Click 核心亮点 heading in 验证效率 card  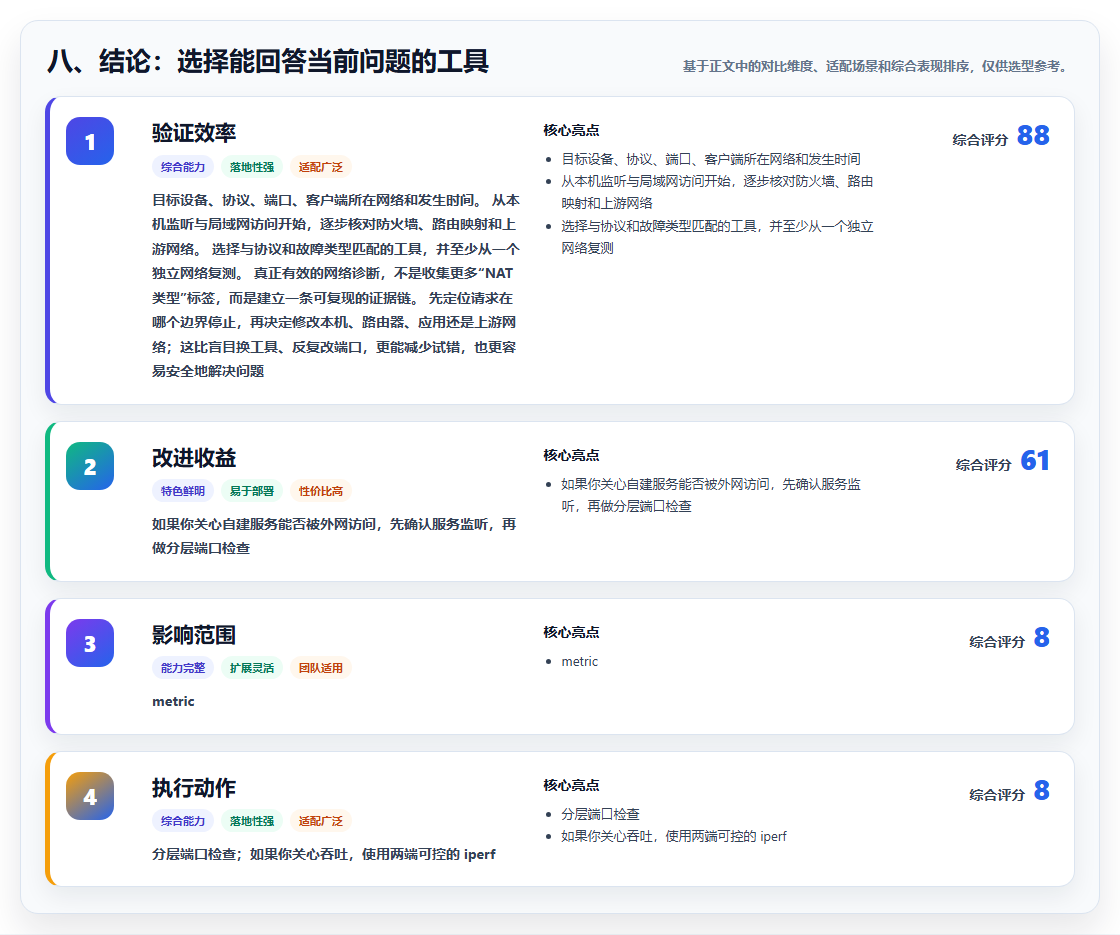571,130
